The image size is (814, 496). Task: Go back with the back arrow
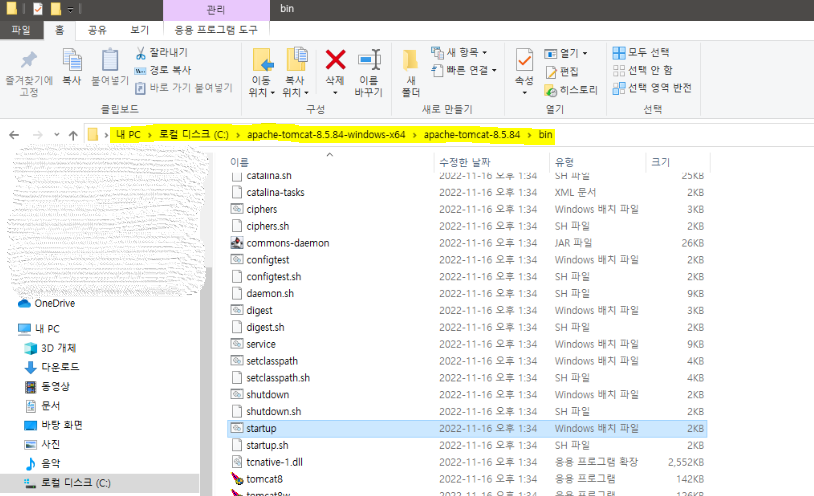coord(14,135)
